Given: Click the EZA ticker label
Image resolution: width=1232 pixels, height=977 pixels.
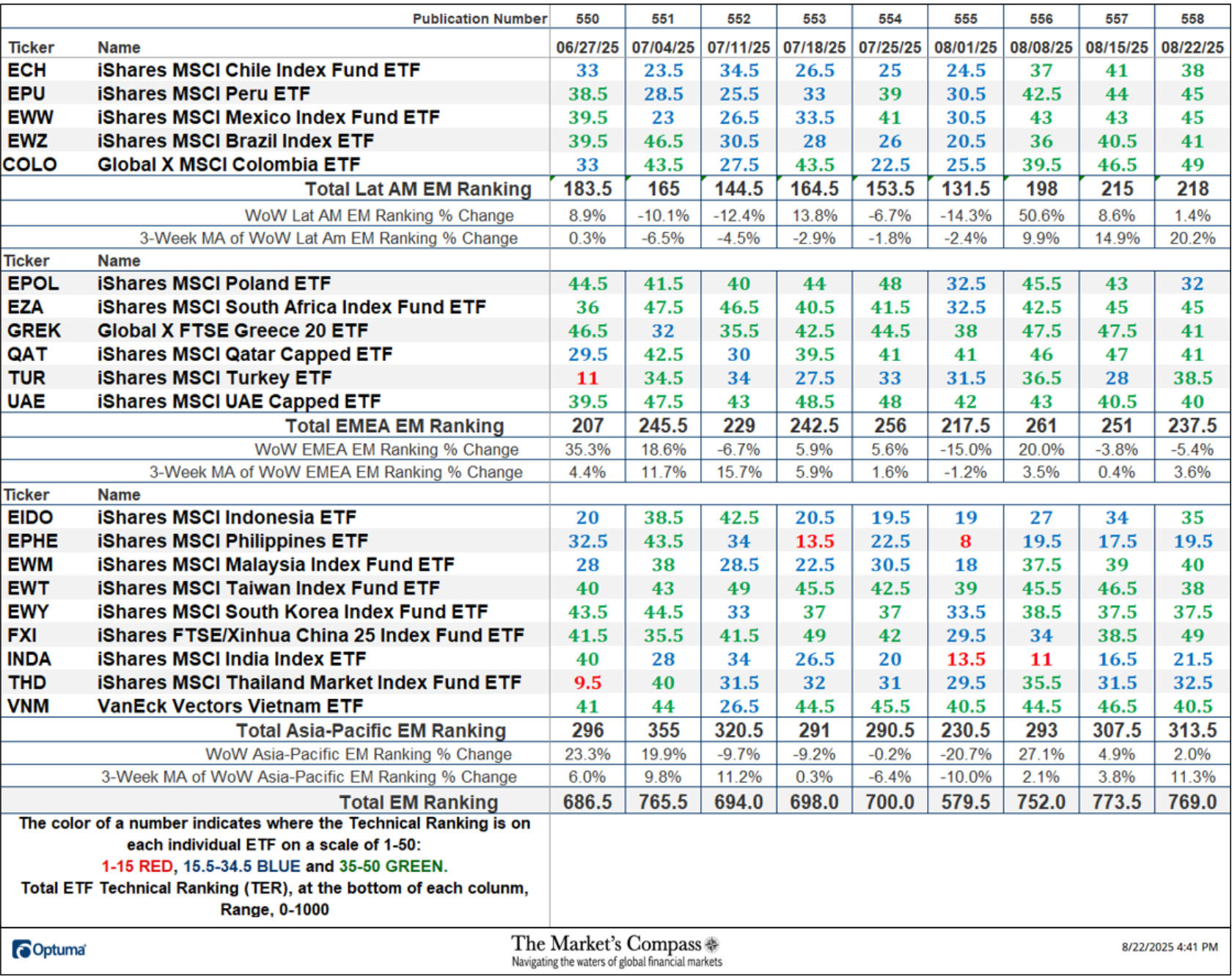Looking at the screenshot, I should tap(26, 307).
